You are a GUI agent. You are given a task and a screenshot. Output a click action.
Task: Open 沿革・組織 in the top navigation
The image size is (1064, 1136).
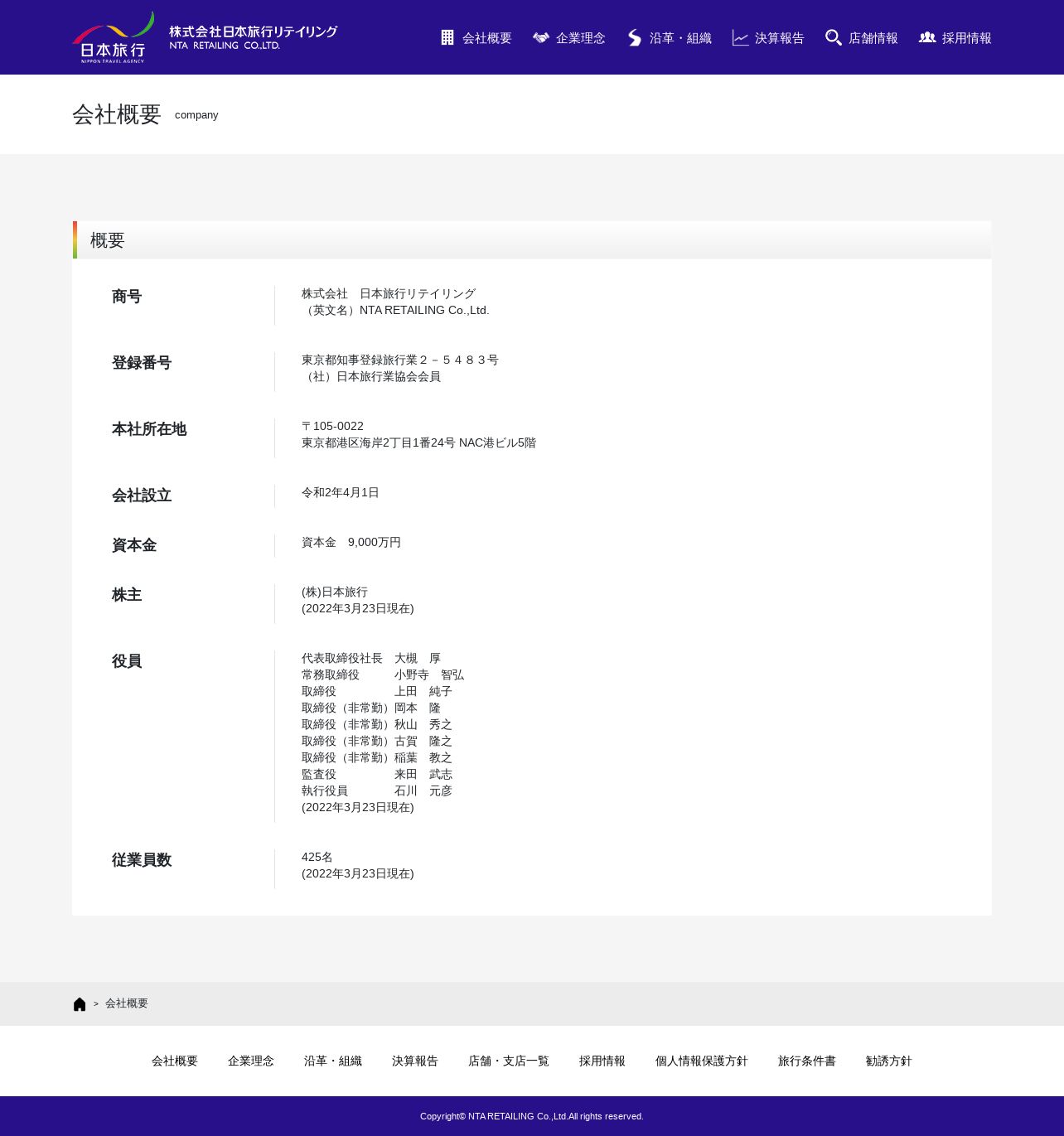[680, 38]
